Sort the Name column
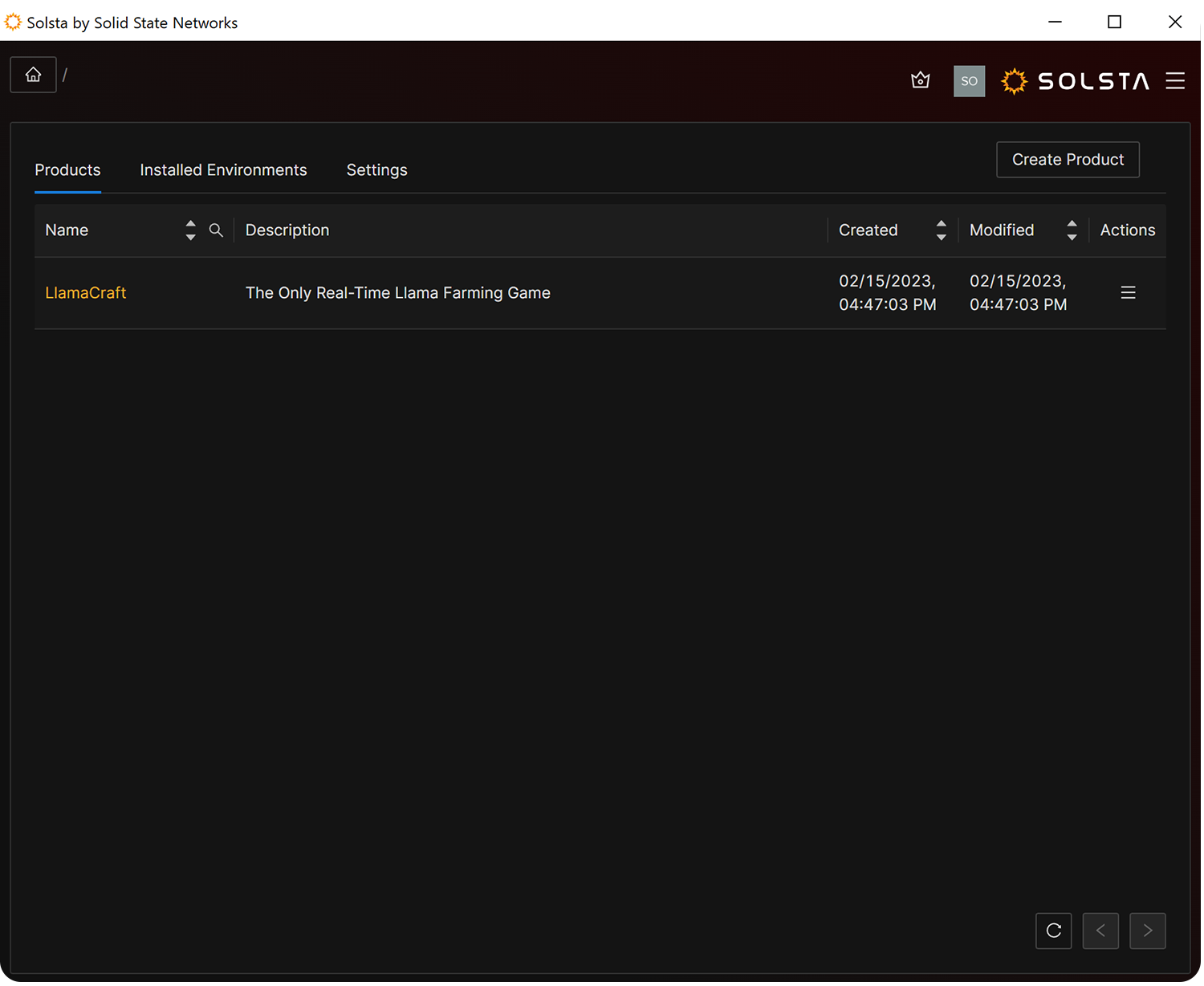 190,231
